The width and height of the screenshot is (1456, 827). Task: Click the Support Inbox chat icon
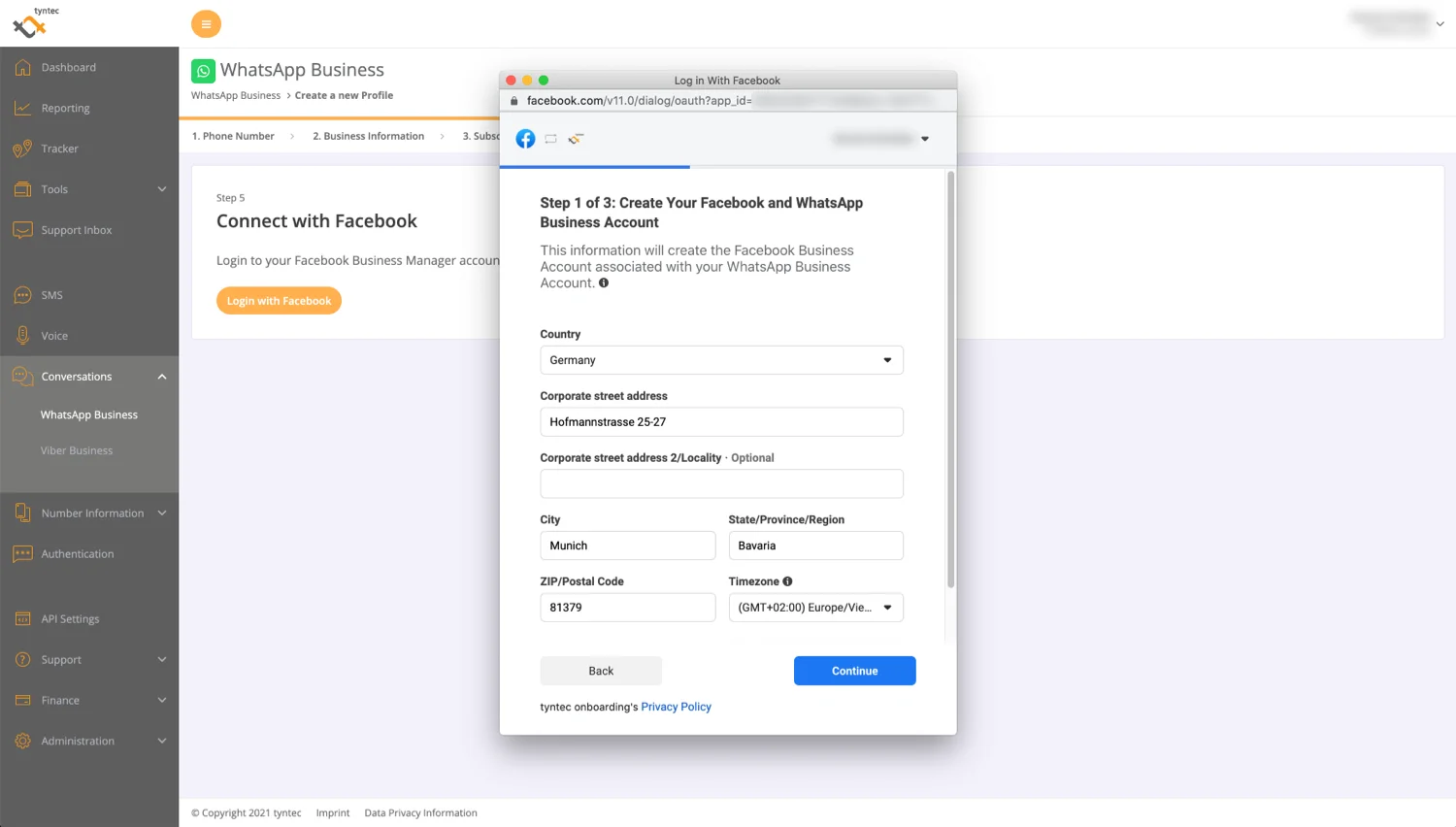pyautogui.click(x=22, y=231)
